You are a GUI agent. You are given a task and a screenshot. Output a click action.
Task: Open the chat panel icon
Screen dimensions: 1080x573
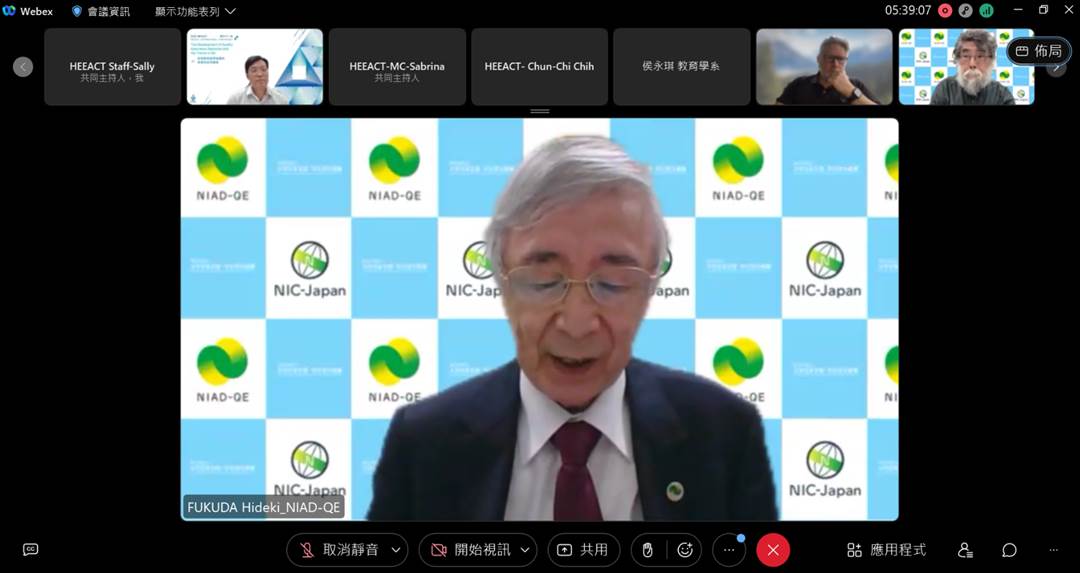pyautogui.click(x=1009, y=550)
